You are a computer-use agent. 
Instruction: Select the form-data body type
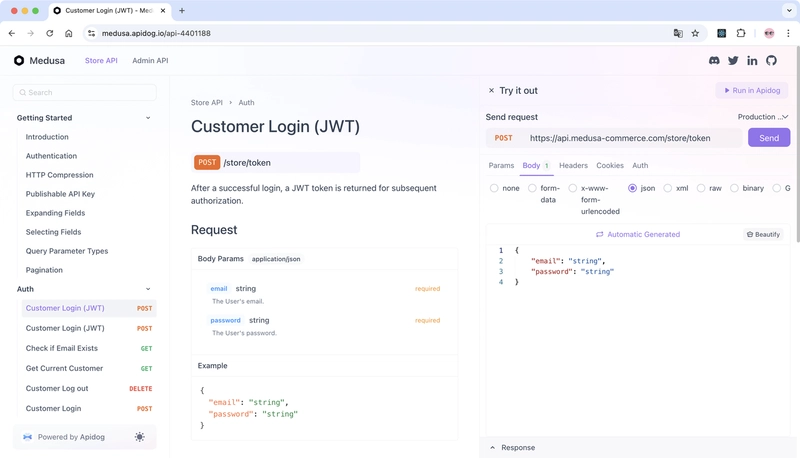point(532,188)
